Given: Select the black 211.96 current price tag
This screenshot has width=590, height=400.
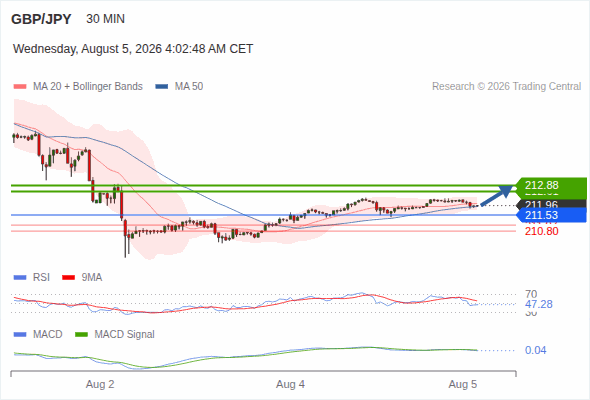Looking at the screenshot, I should tap(550, 204).
